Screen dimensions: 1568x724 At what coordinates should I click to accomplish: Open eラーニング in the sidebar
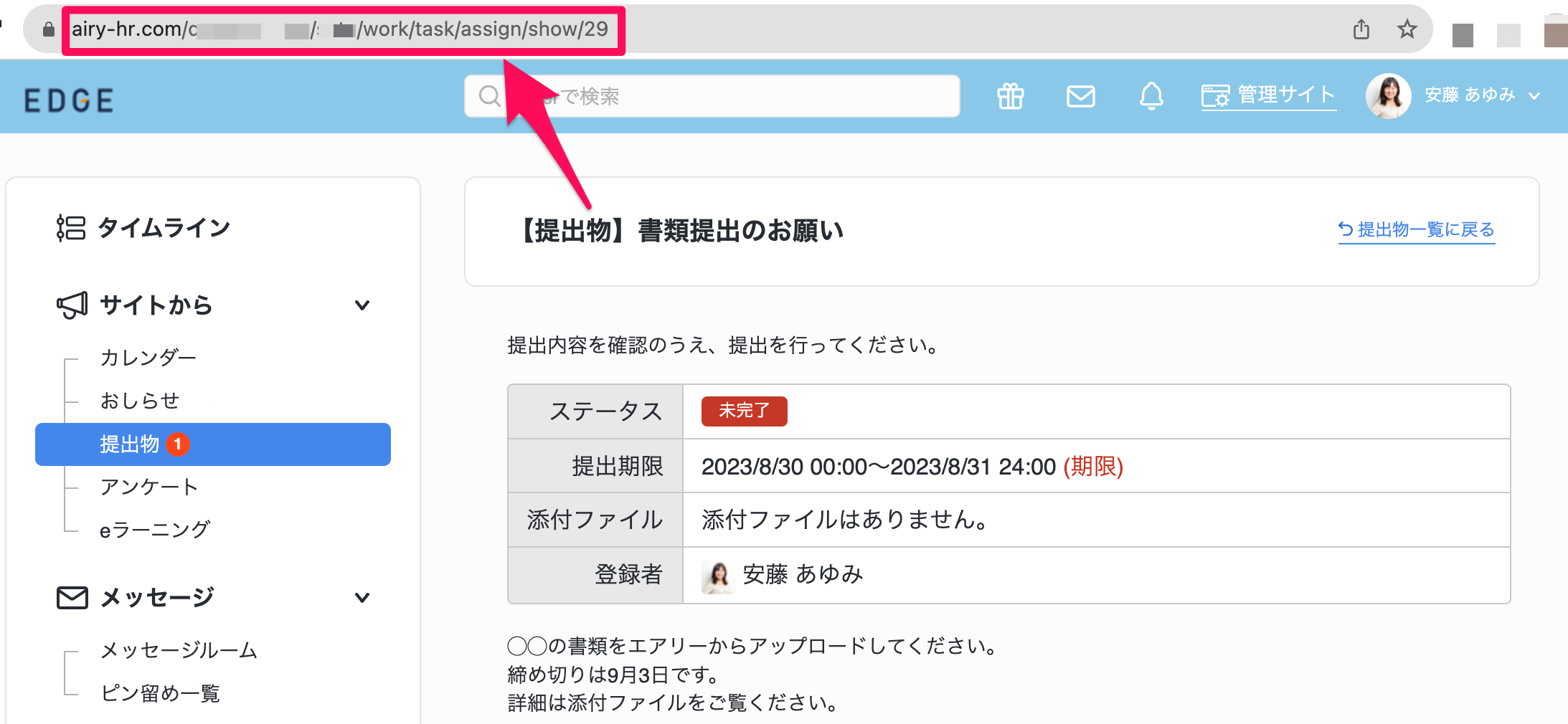[x=155, y=530]
